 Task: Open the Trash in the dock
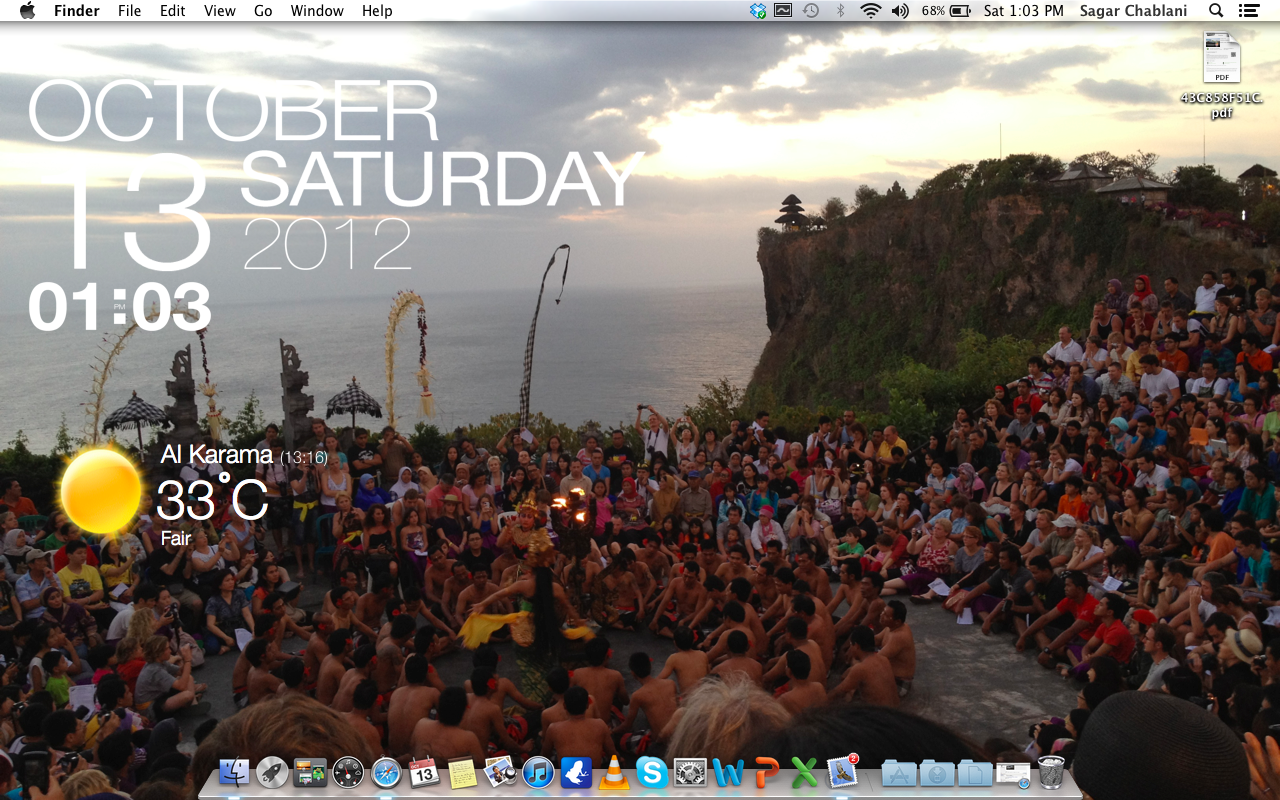[x=1051, y=772]
